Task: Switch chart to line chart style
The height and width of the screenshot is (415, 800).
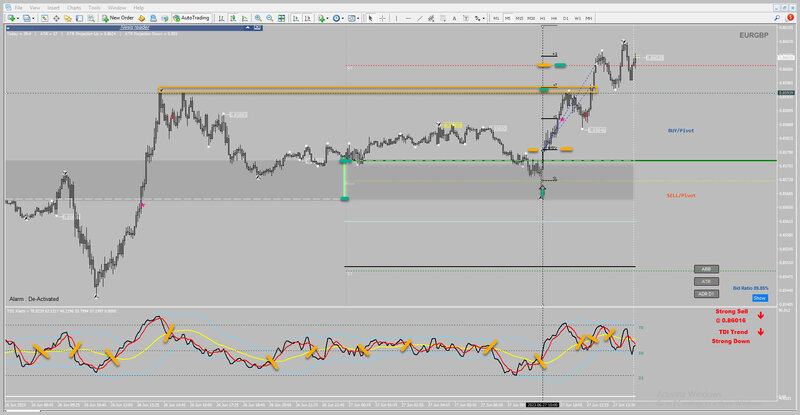Action: 245,18
